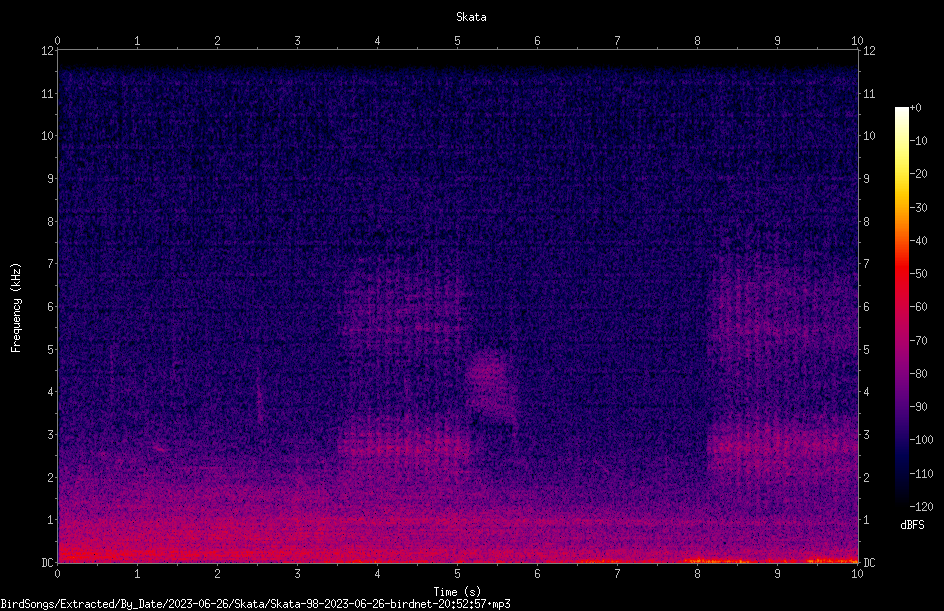Image resolution: width=944 pixels, height=611 pixels.
Task: Click the "5" tick on the right frequency axis
Action: tap(866, 349)
